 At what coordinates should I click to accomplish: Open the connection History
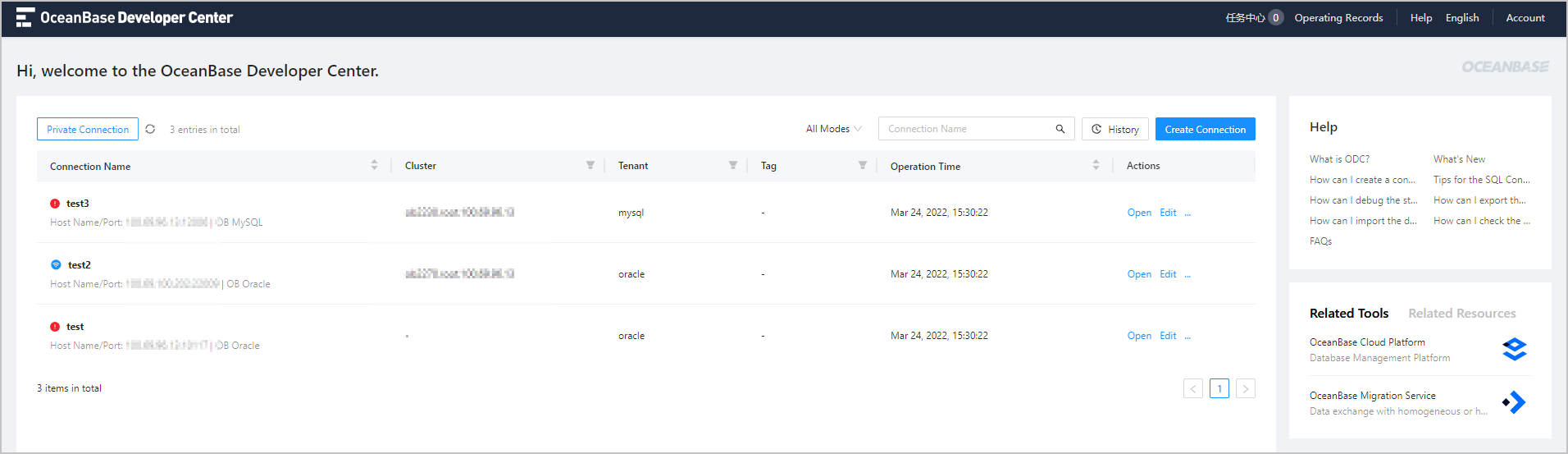pyautogui.click(x=1115, y=129)
